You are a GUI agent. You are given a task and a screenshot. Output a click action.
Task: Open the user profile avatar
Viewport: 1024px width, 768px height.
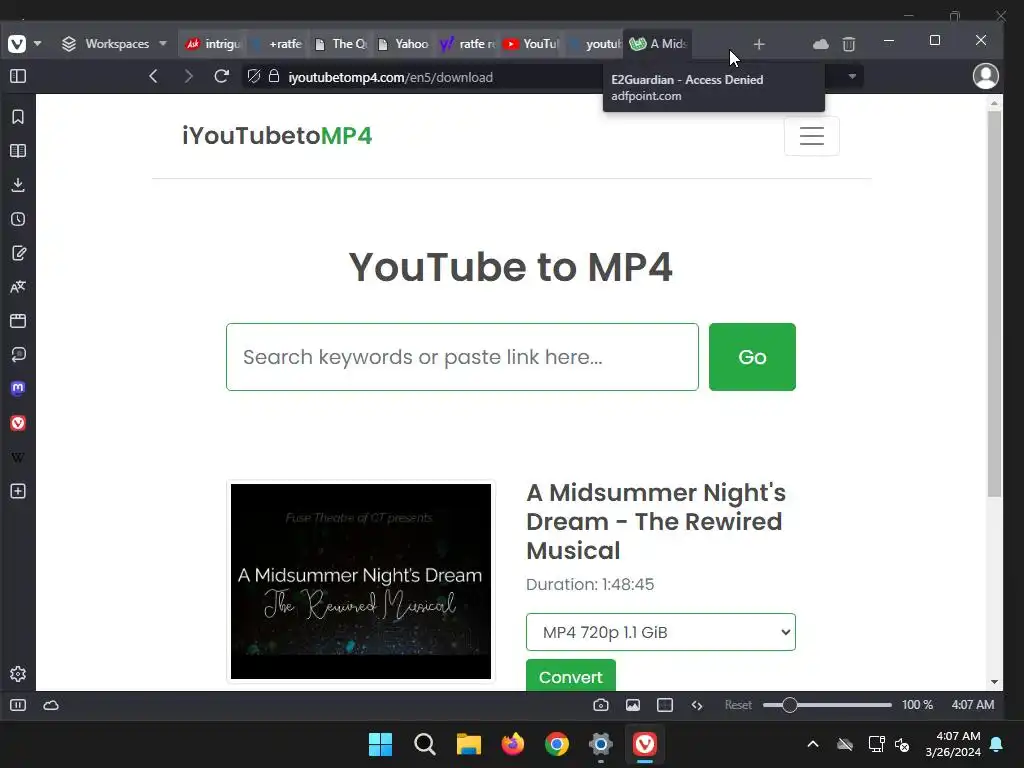click(985, 76)
